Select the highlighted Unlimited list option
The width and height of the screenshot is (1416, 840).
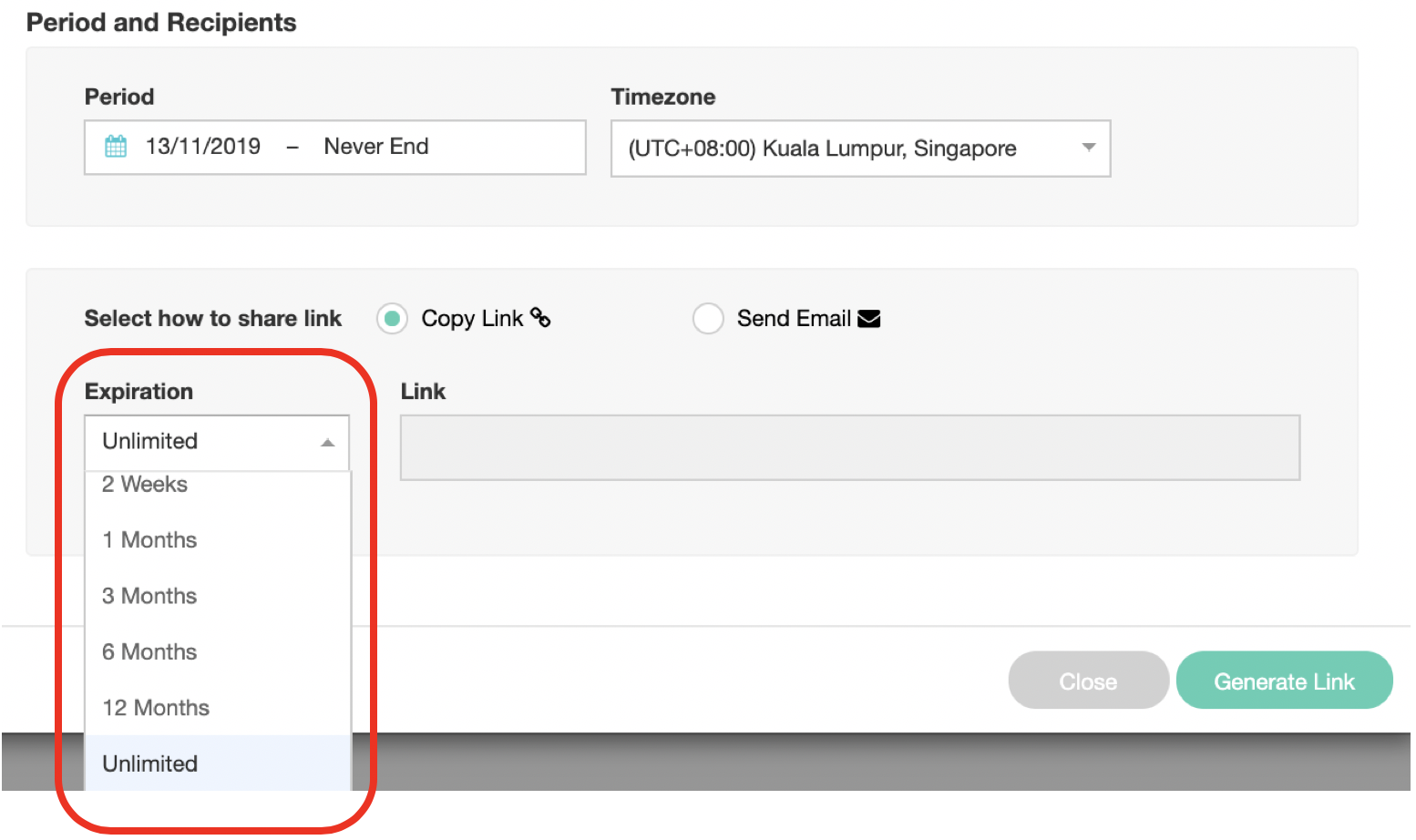point(150,763)
